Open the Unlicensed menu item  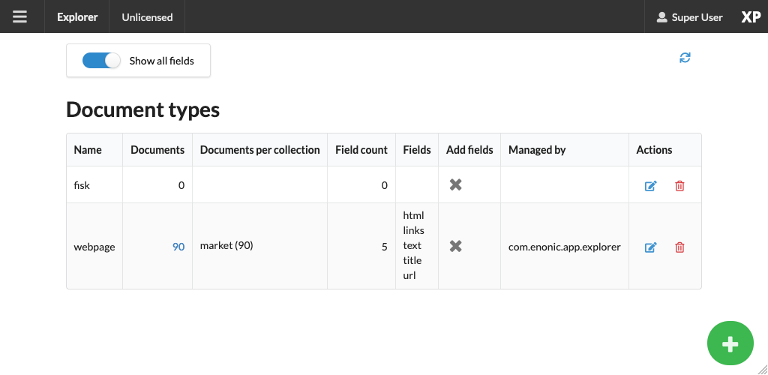147,17
